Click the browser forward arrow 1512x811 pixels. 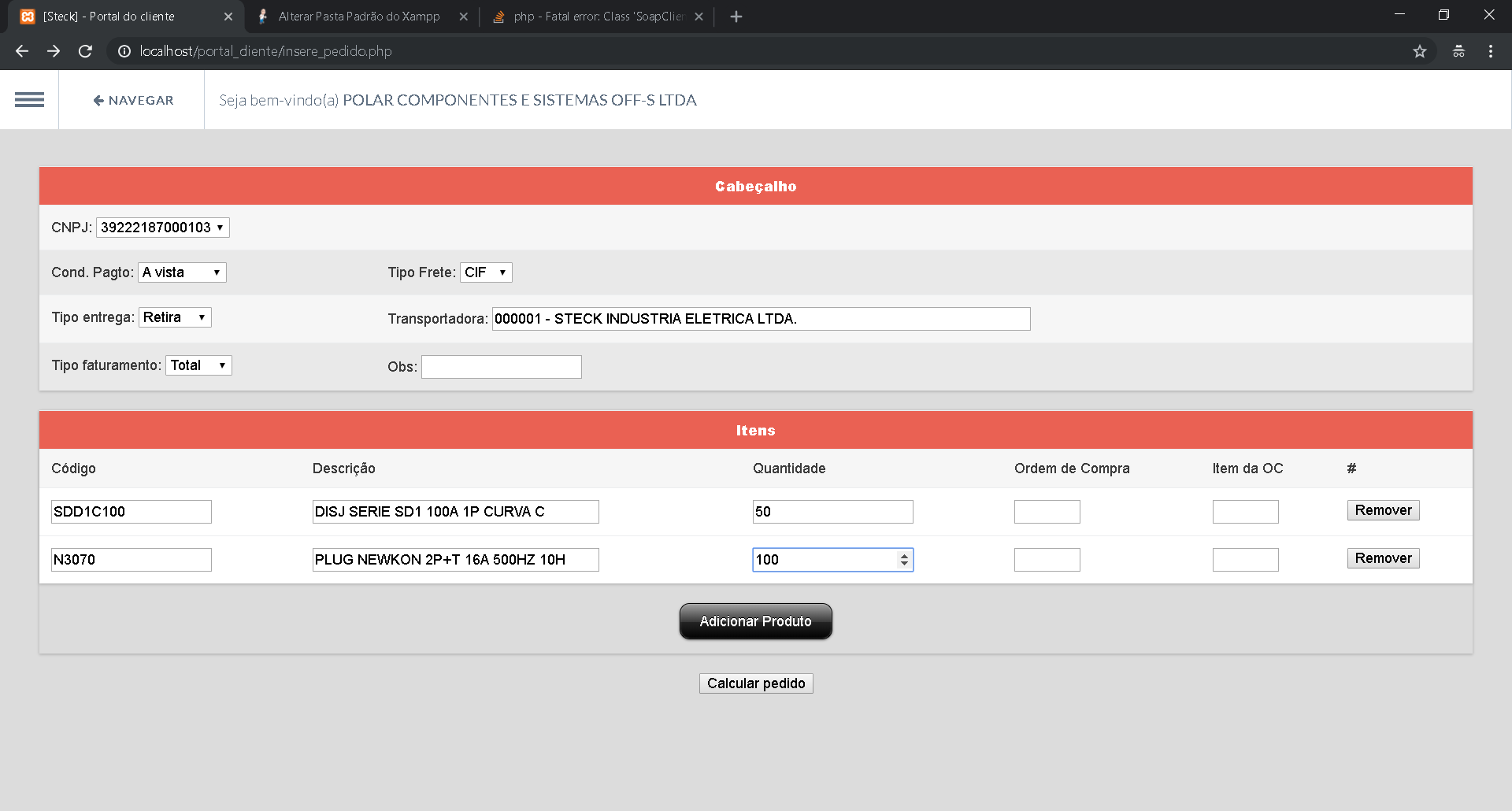click(54, 51)
